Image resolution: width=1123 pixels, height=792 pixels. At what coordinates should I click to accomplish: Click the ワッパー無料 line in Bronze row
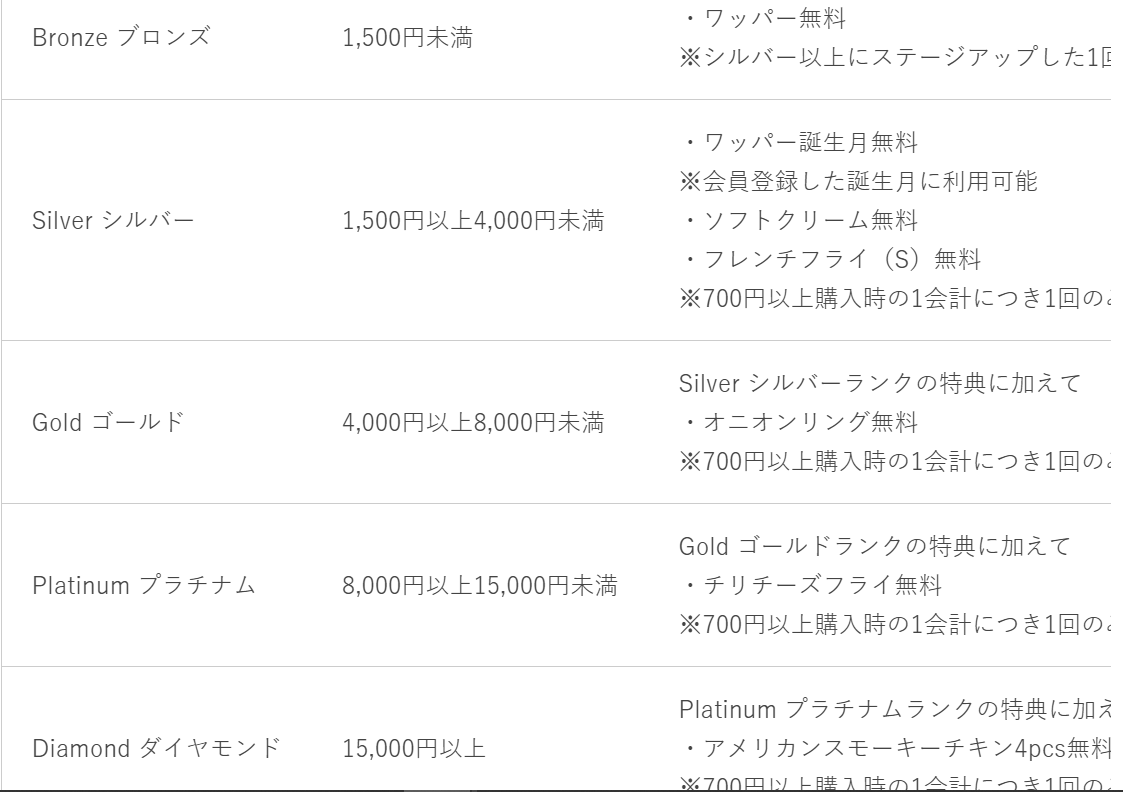tap(763, 18)
